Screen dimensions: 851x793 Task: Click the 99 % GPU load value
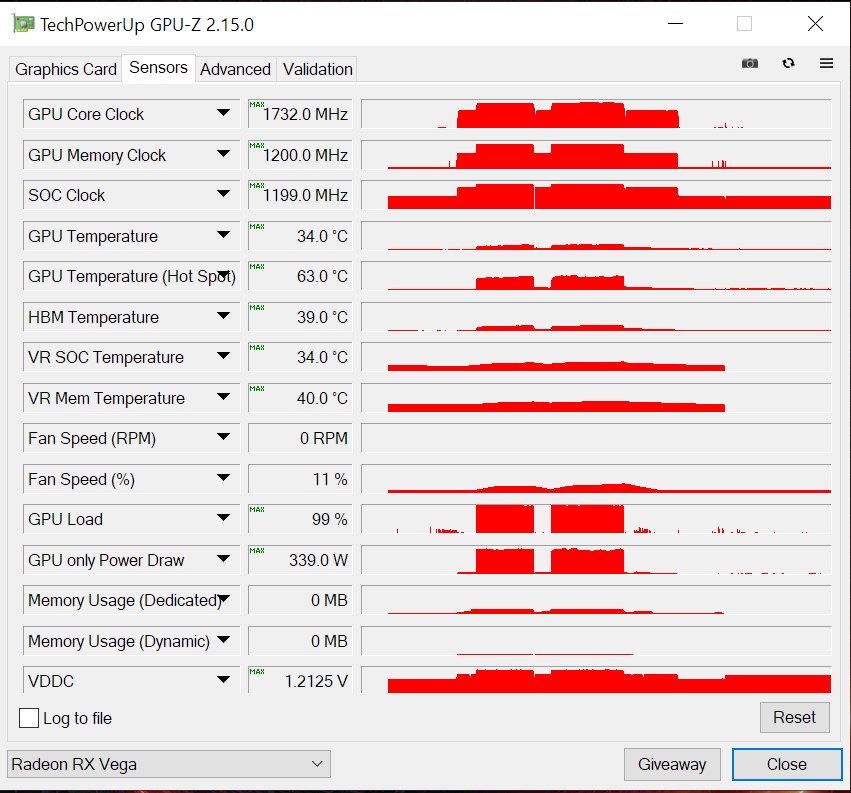point(300,519)
